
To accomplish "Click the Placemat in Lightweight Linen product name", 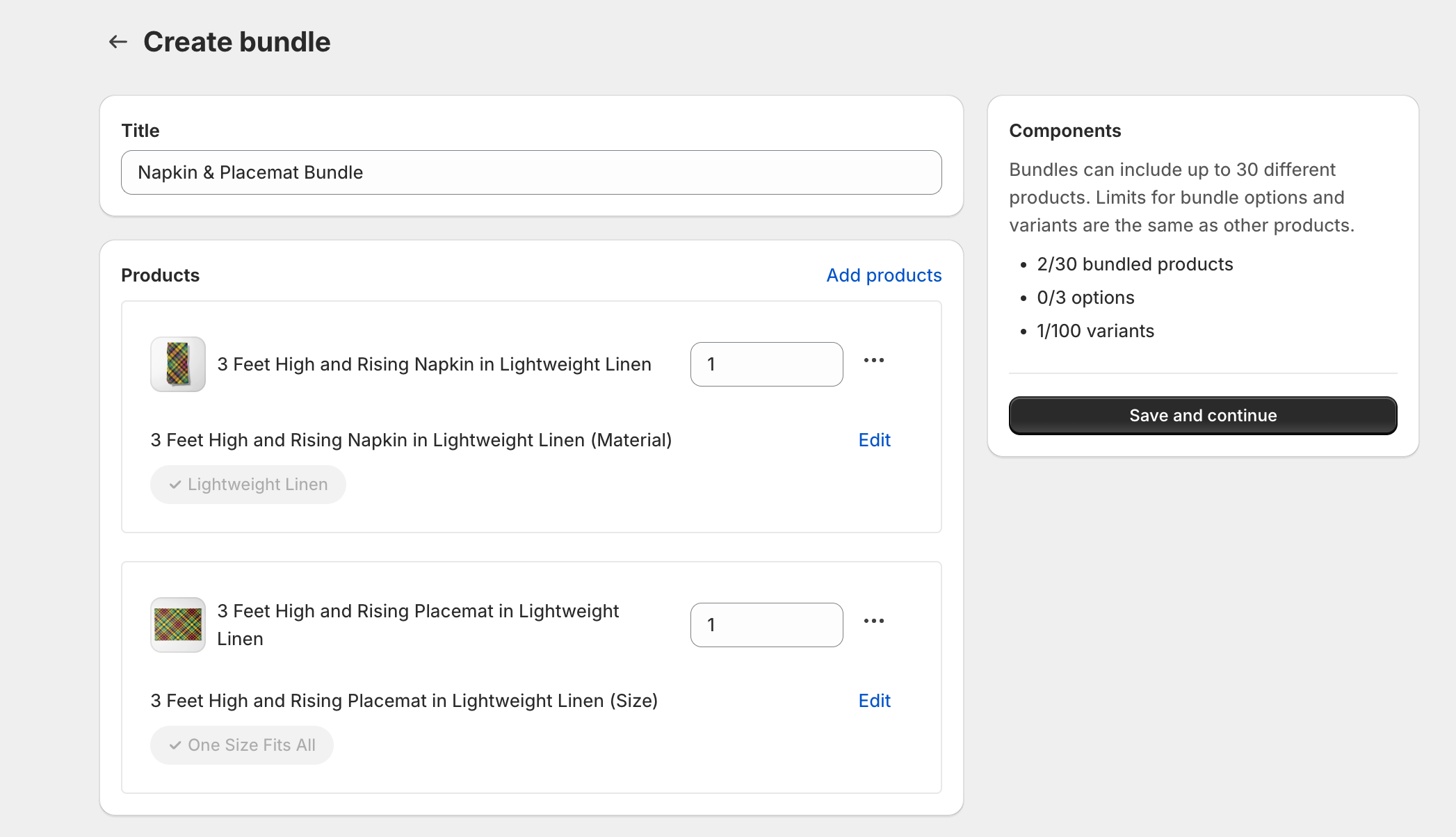I will (x=417, y=612).
